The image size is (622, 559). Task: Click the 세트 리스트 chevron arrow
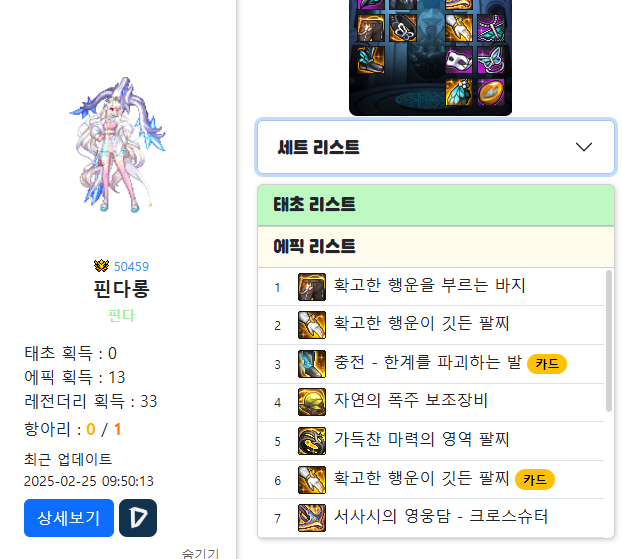[584, 147]
